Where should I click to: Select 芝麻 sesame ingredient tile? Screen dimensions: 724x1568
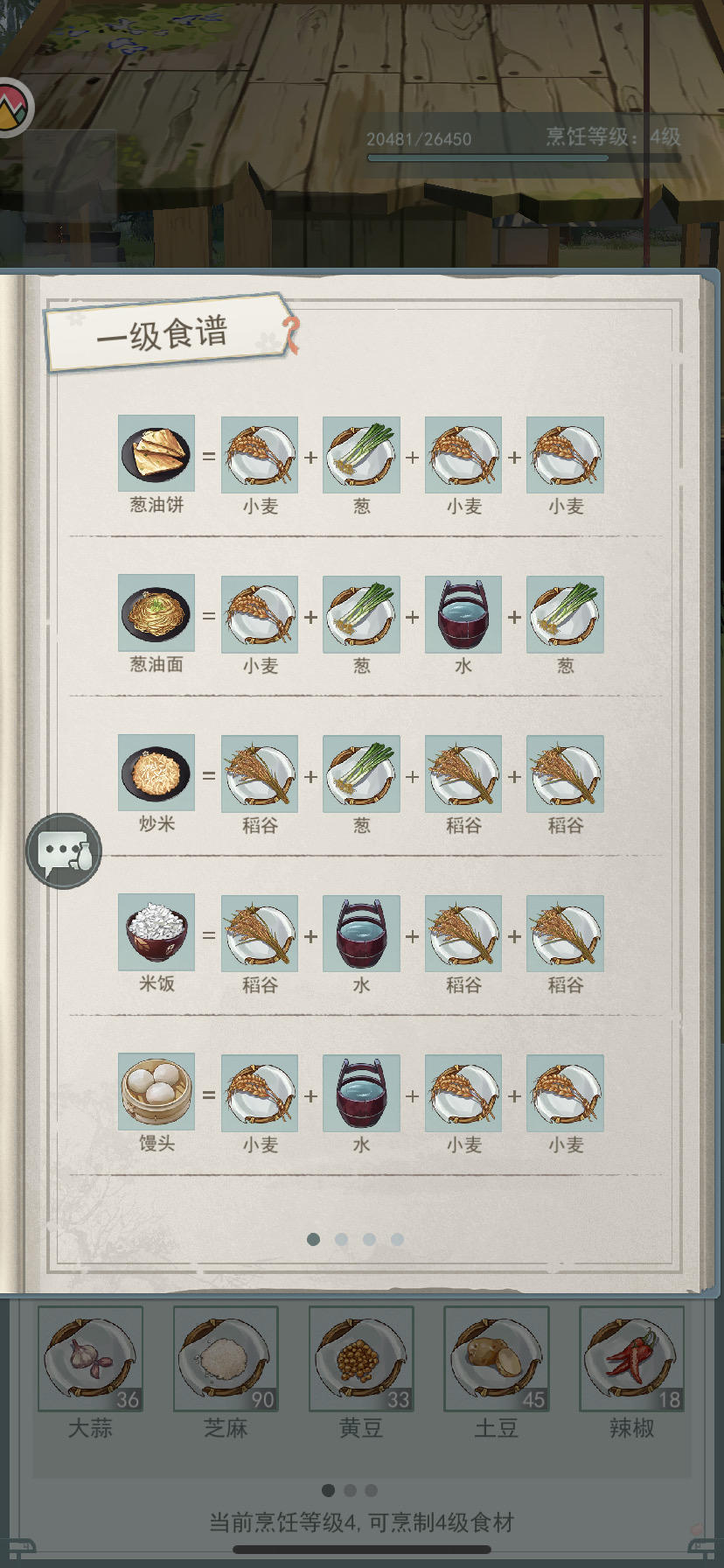pyautogui.click(x=226, y=1359)
